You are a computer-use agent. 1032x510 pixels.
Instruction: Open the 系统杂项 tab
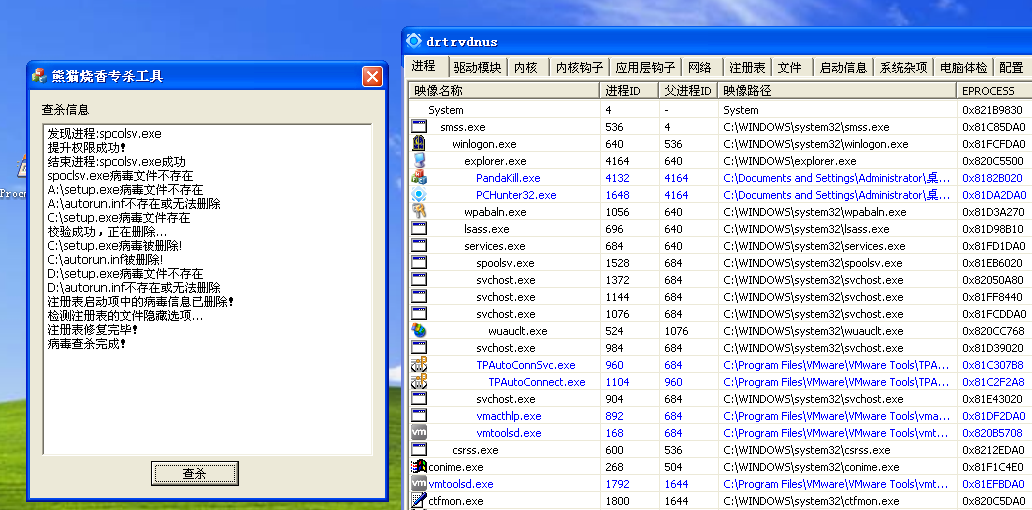pos(904,67)
